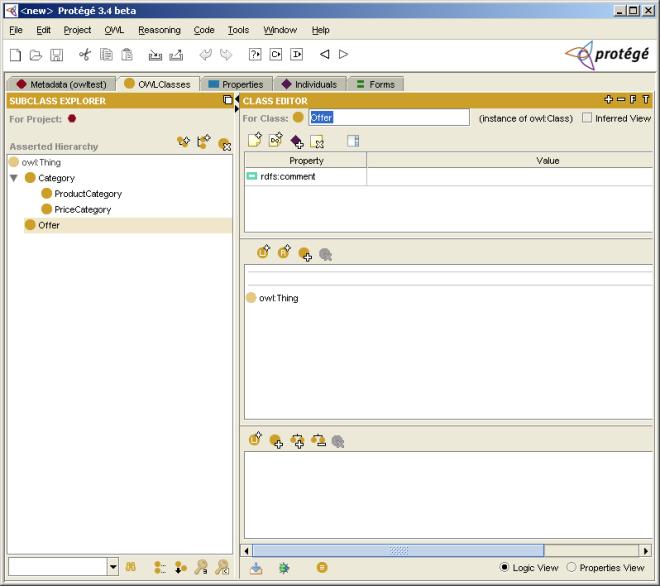Image resolution: width=660 pixels, height=586 pixels.
Task: Click the Back navigation arrow
Action: pyautogui.click(x=325, y=54)
